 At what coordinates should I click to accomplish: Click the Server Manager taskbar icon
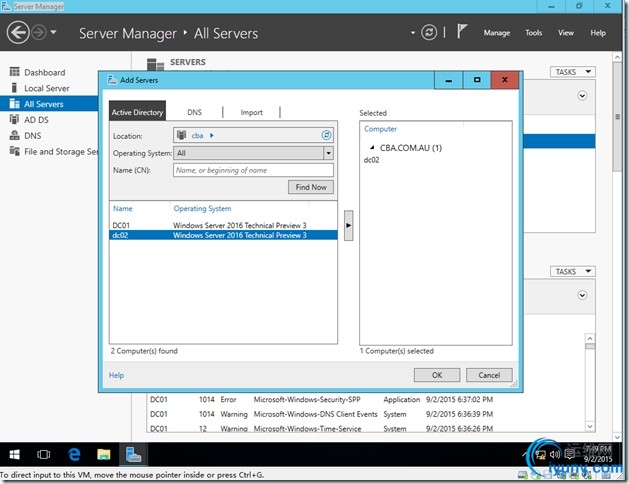point(133,454)
